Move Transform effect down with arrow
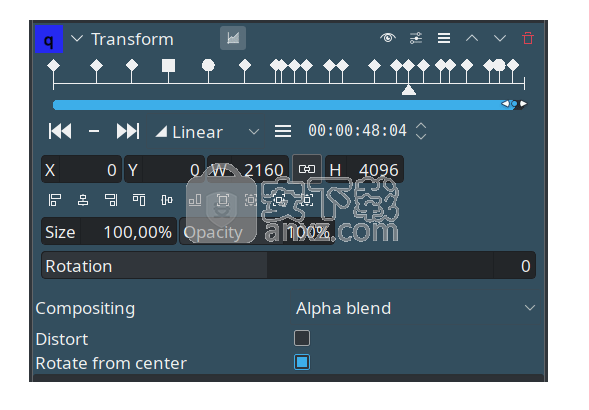Viewport: 589px width, 410px height. pos(500,38)
